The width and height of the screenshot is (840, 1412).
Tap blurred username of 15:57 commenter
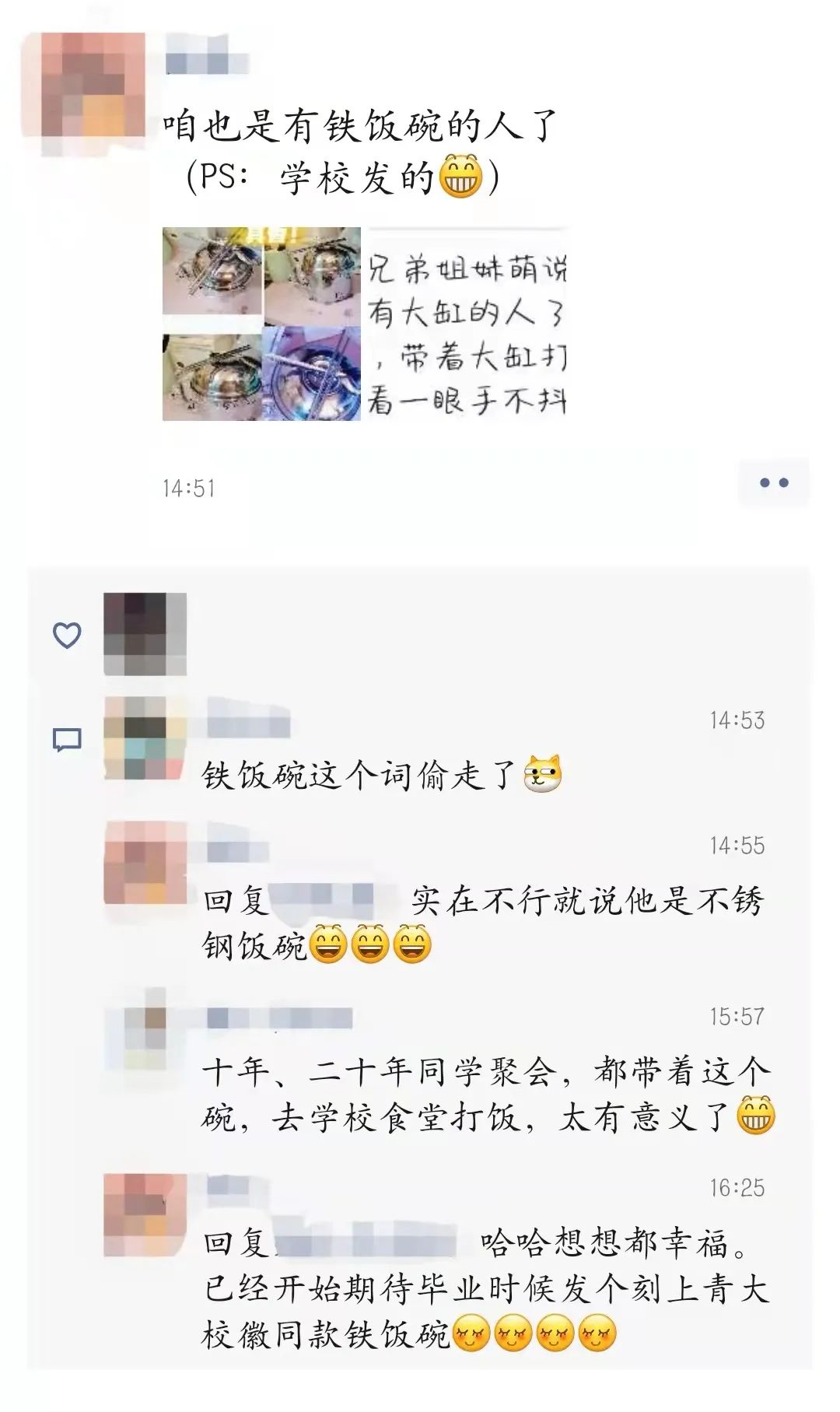(x=278, y=1017)
